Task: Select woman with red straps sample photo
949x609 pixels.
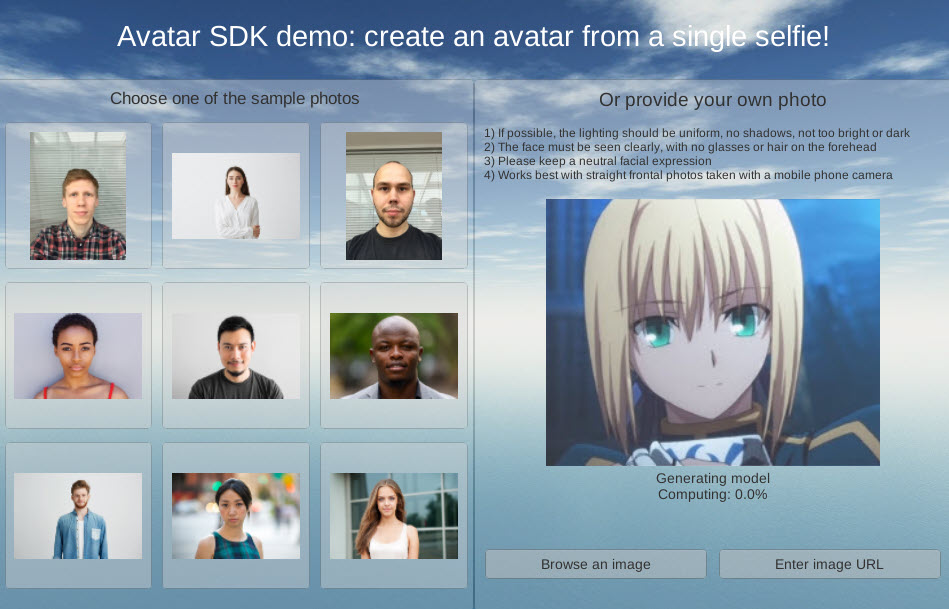Action: [x=78, y=355]
